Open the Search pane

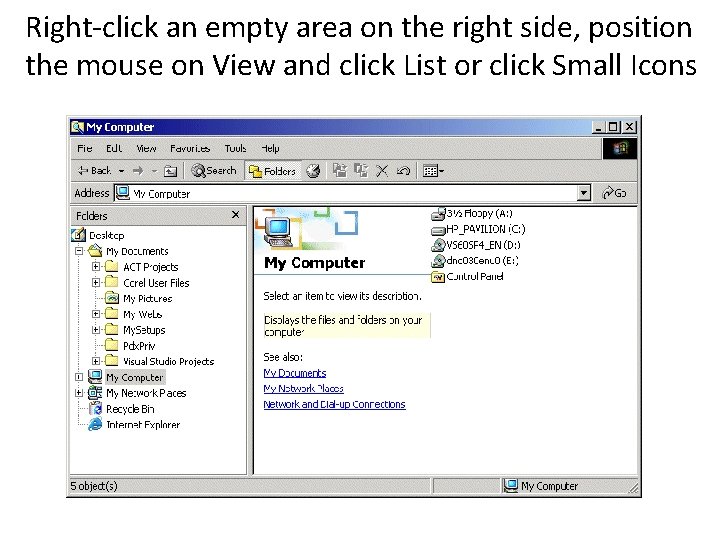pos(214,171)
